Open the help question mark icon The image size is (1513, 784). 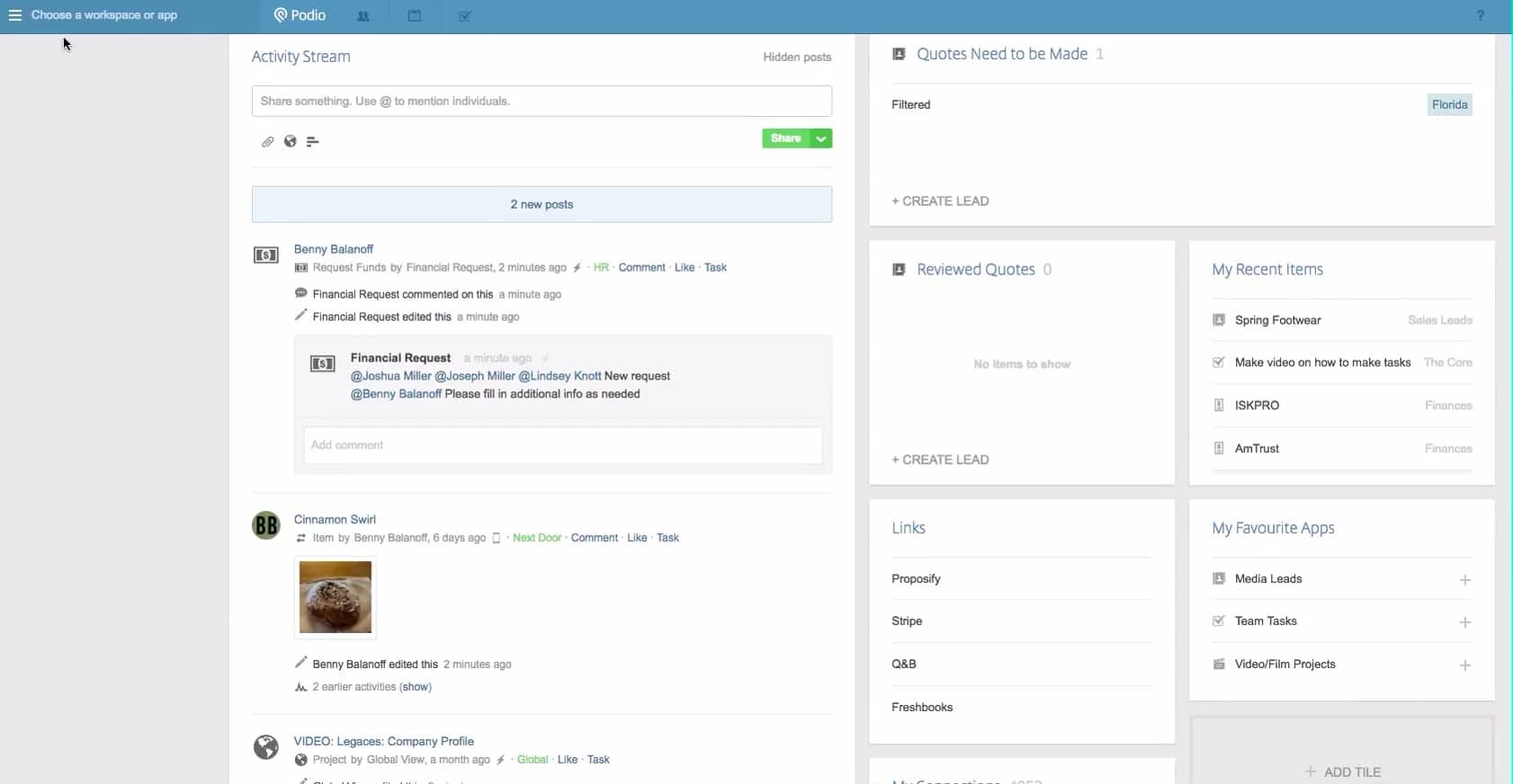[x=1481, y=15]
